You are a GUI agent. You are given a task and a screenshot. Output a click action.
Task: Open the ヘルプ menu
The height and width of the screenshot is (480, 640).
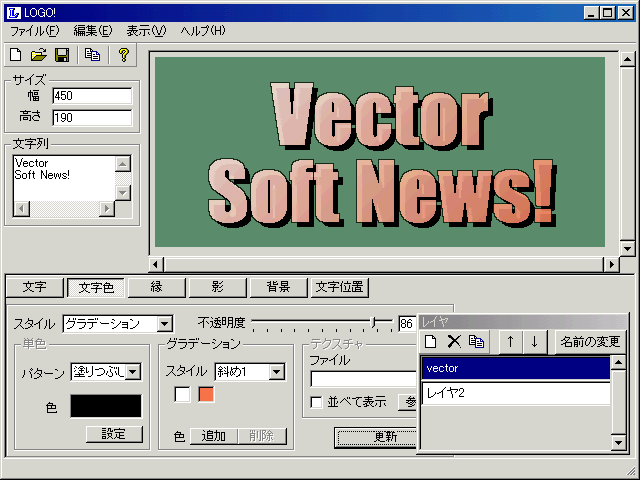203,31
